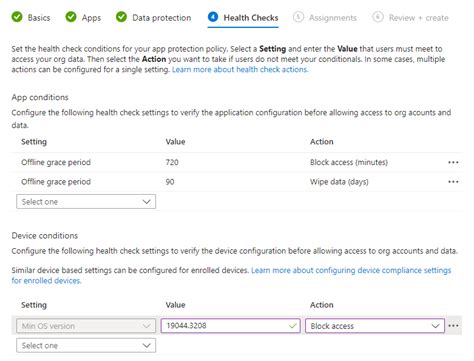The height and width of the screenshot is (361, 474).
Task: Open the Min OS version setting dropdown
Action: 86,326
